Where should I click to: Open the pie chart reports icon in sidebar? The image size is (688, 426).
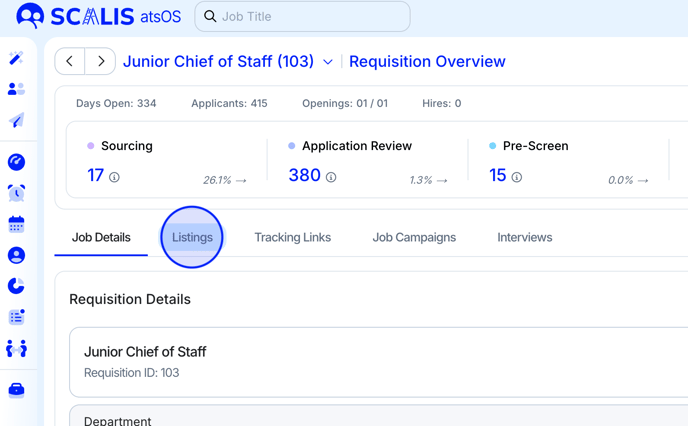click(16, 286)
